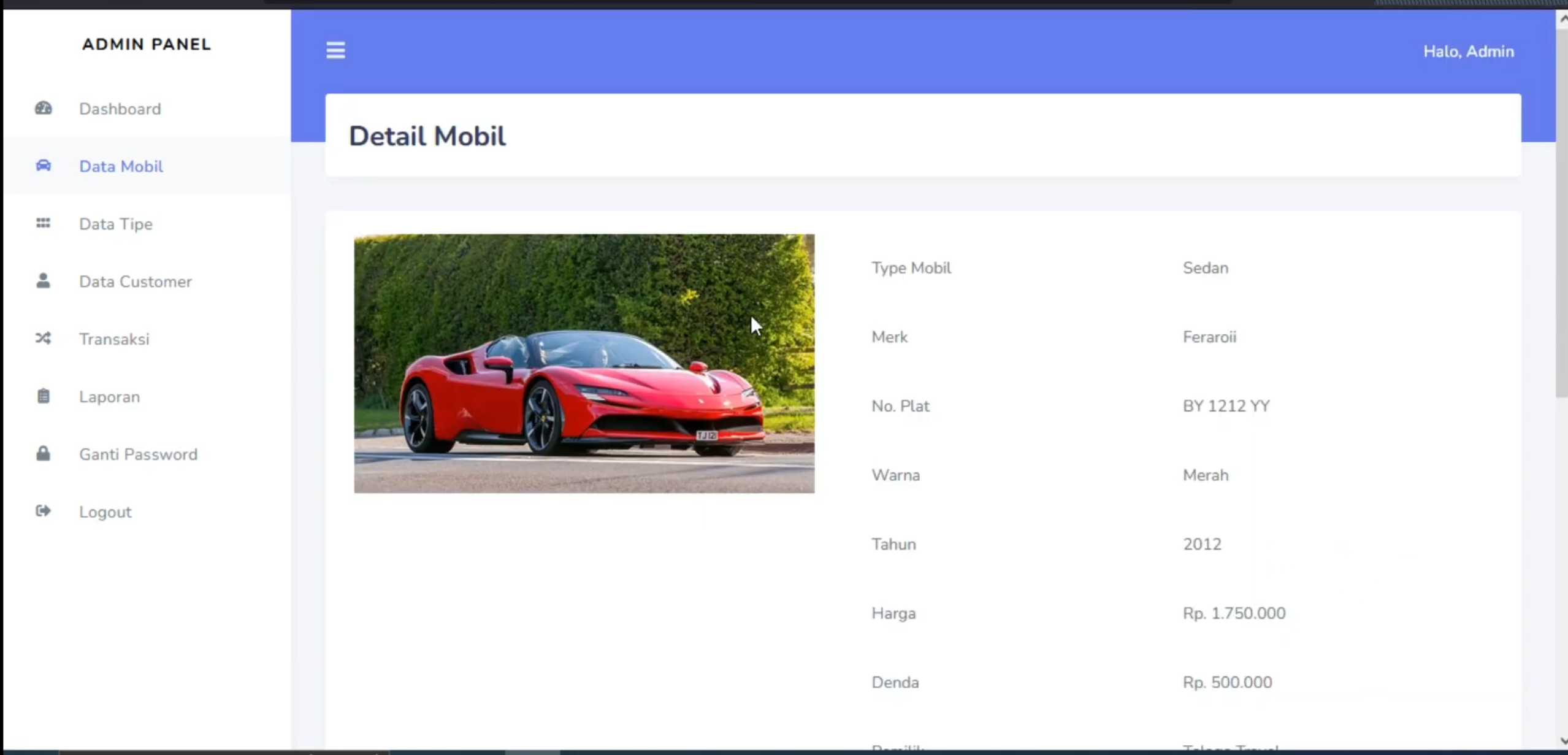1568x755 pixels.
Task: Click the No. Plat label
Action: click(900, 406)
